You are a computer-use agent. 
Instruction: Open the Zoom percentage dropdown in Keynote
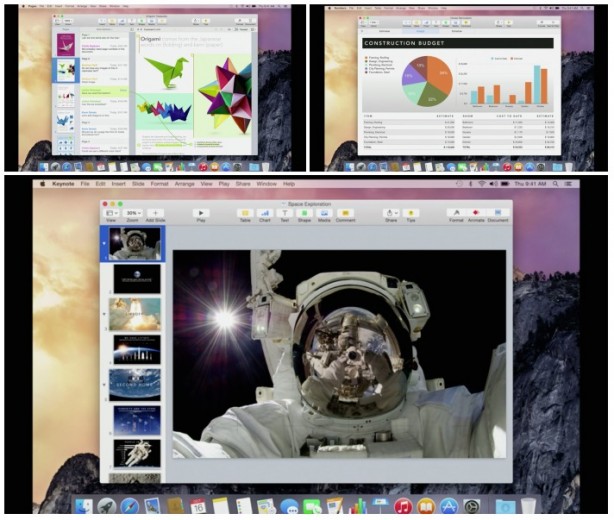click(x=132, y=213)
